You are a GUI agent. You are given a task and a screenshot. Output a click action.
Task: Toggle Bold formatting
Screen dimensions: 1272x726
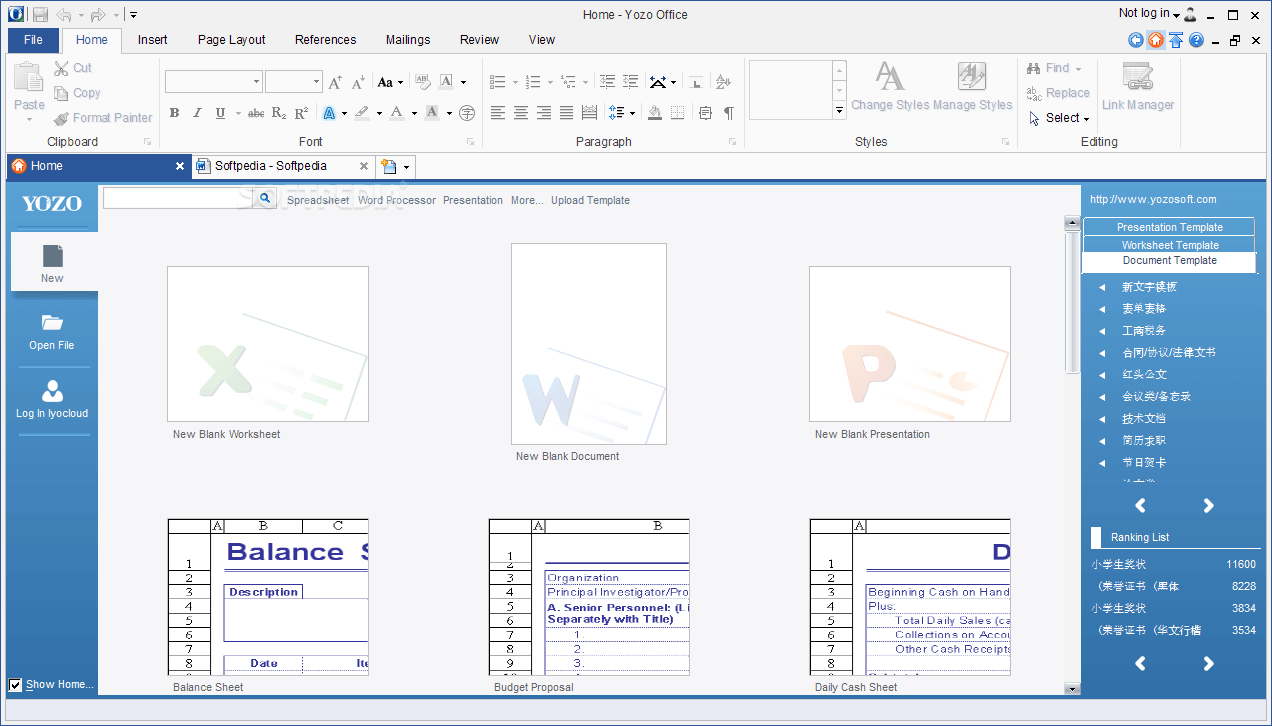(174, 113)
